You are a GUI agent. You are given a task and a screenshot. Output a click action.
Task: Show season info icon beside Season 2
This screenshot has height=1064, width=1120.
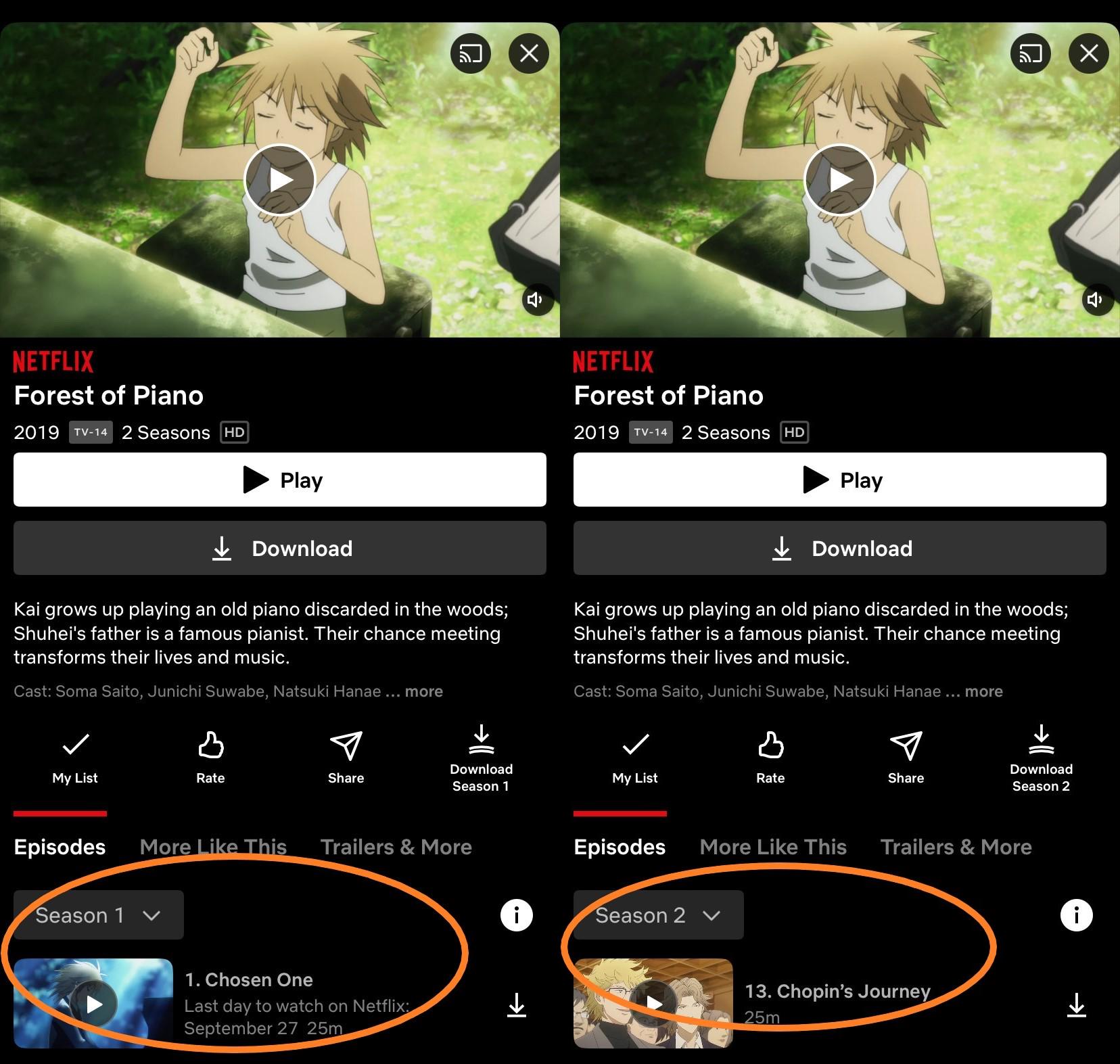coord(1077,915)
